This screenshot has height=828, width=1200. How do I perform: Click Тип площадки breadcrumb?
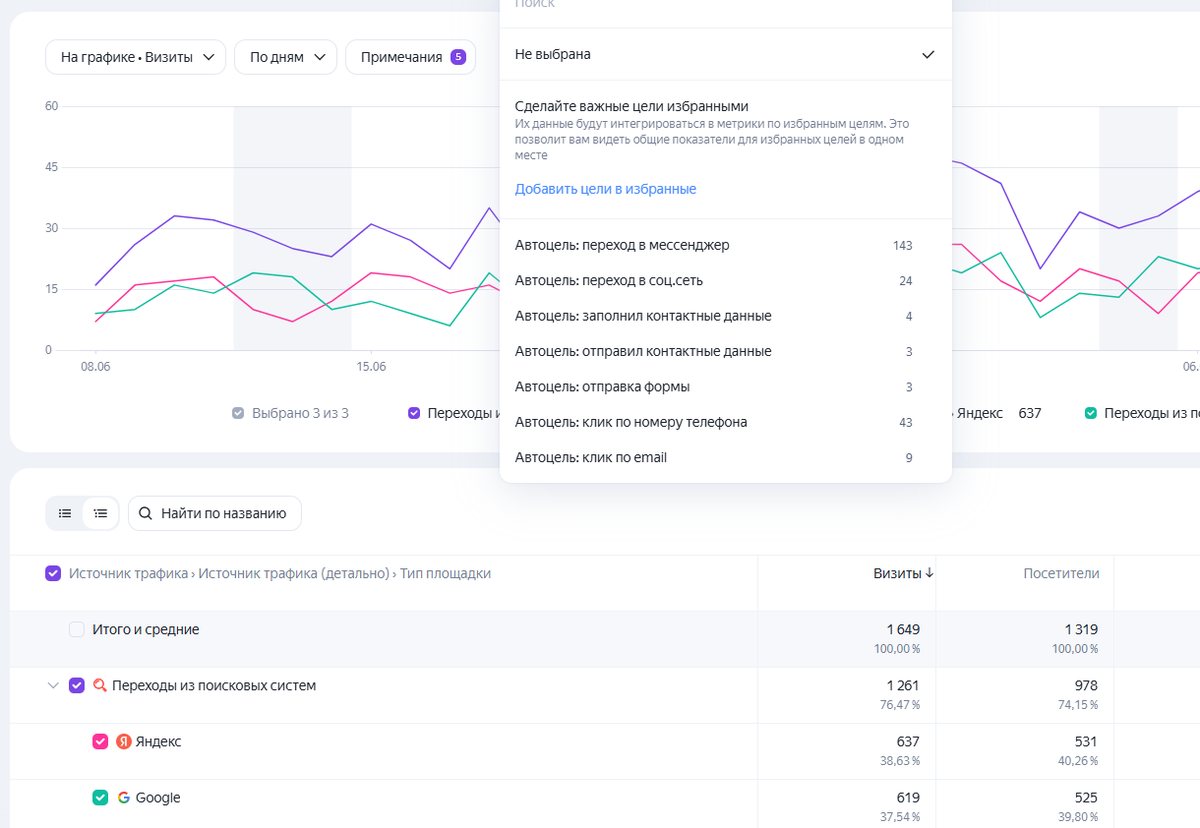pyautogui.click(x=445, y=573)
